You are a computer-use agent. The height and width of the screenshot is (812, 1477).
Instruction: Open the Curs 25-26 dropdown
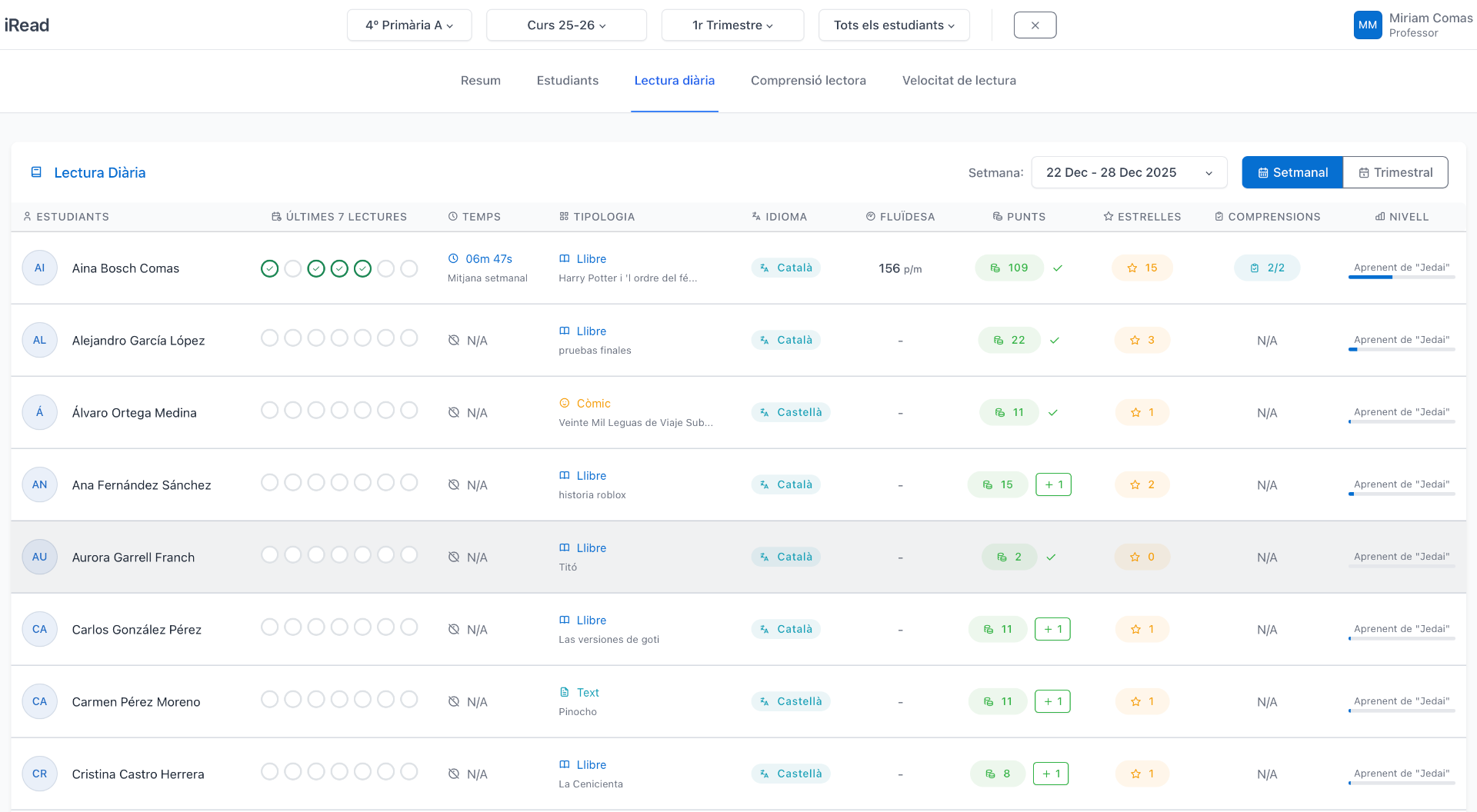(x=566, y=25)
